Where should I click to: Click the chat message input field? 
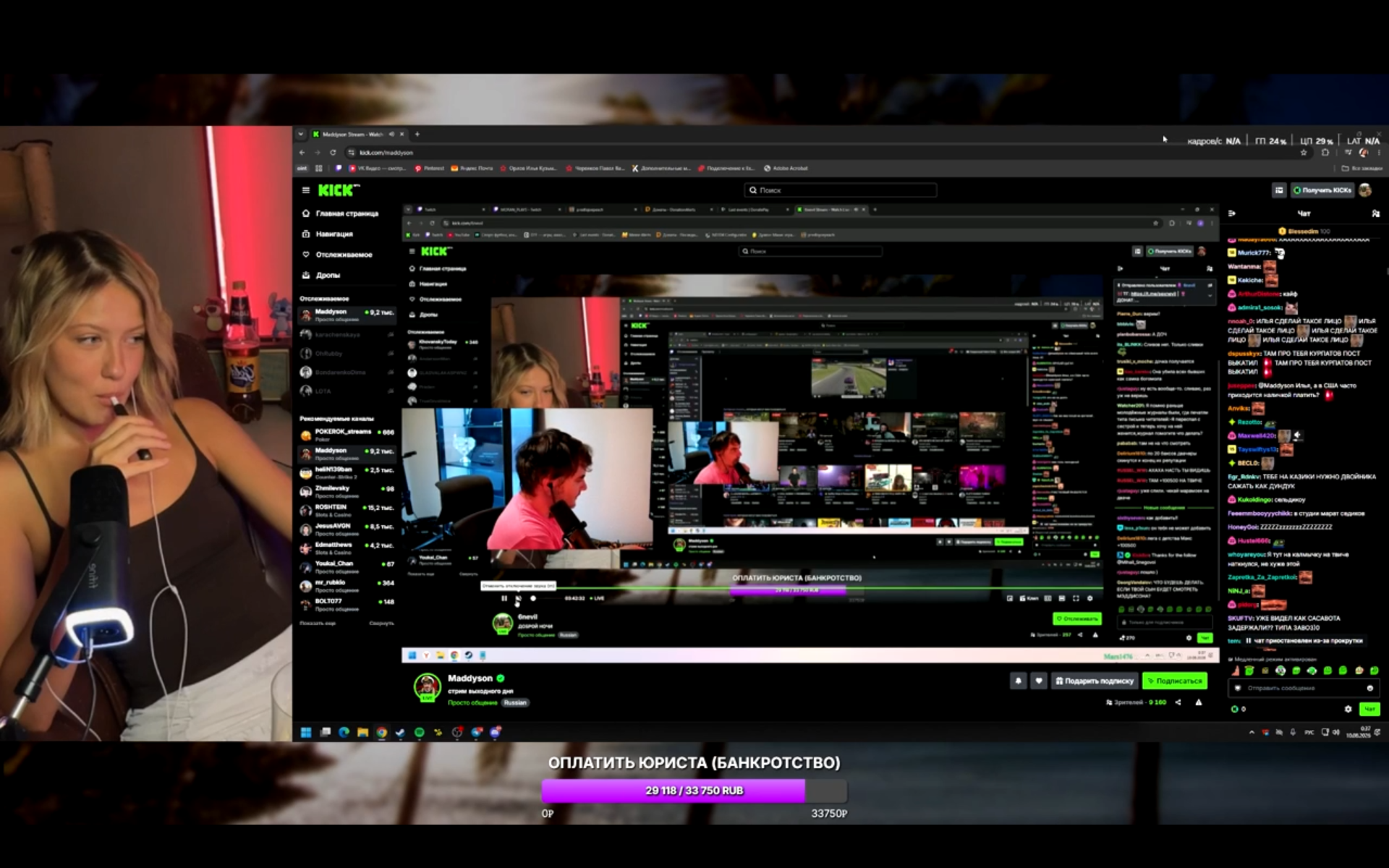pos(1304,688)
